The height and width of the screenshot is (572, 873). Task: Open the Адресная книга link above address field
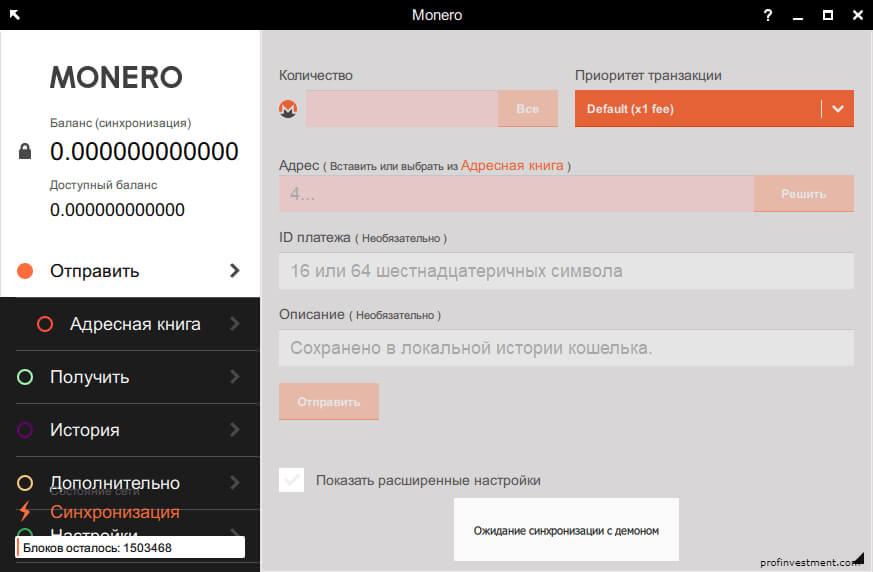512,165
